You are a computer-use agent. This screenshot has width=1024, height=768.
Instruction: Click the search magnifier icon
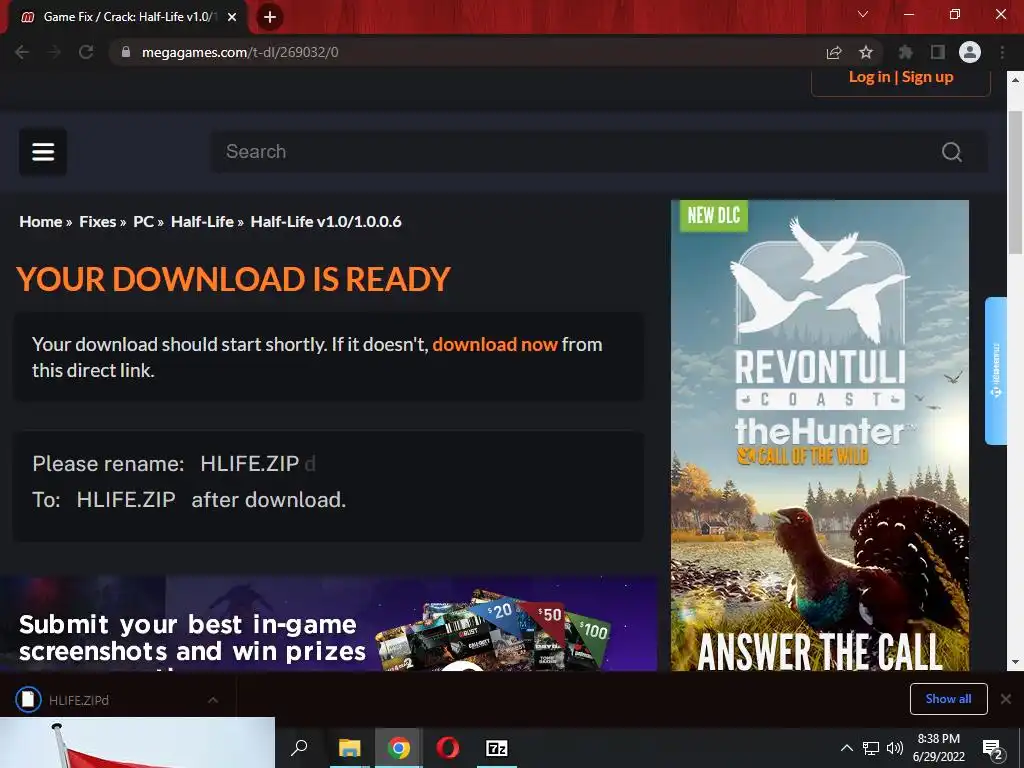(952, 152)
